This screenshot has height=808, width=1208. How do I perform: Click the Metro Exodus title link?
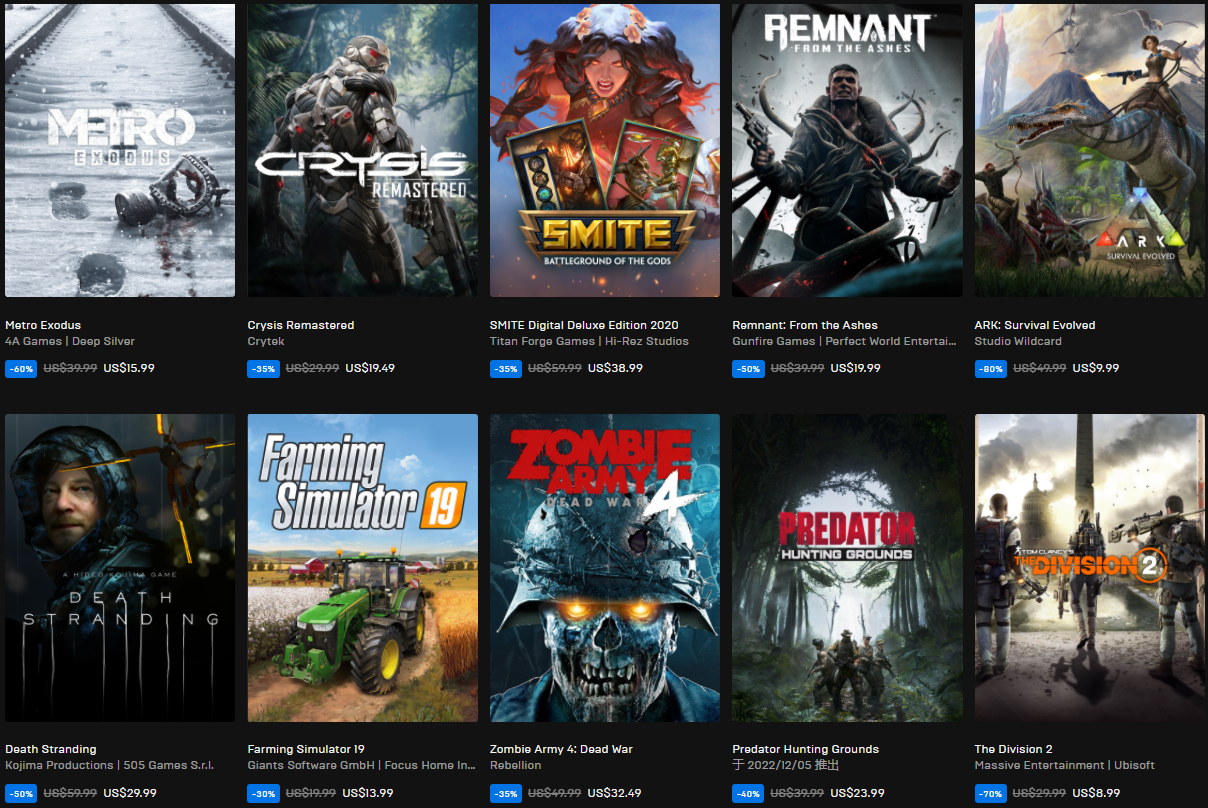(43, 325)
